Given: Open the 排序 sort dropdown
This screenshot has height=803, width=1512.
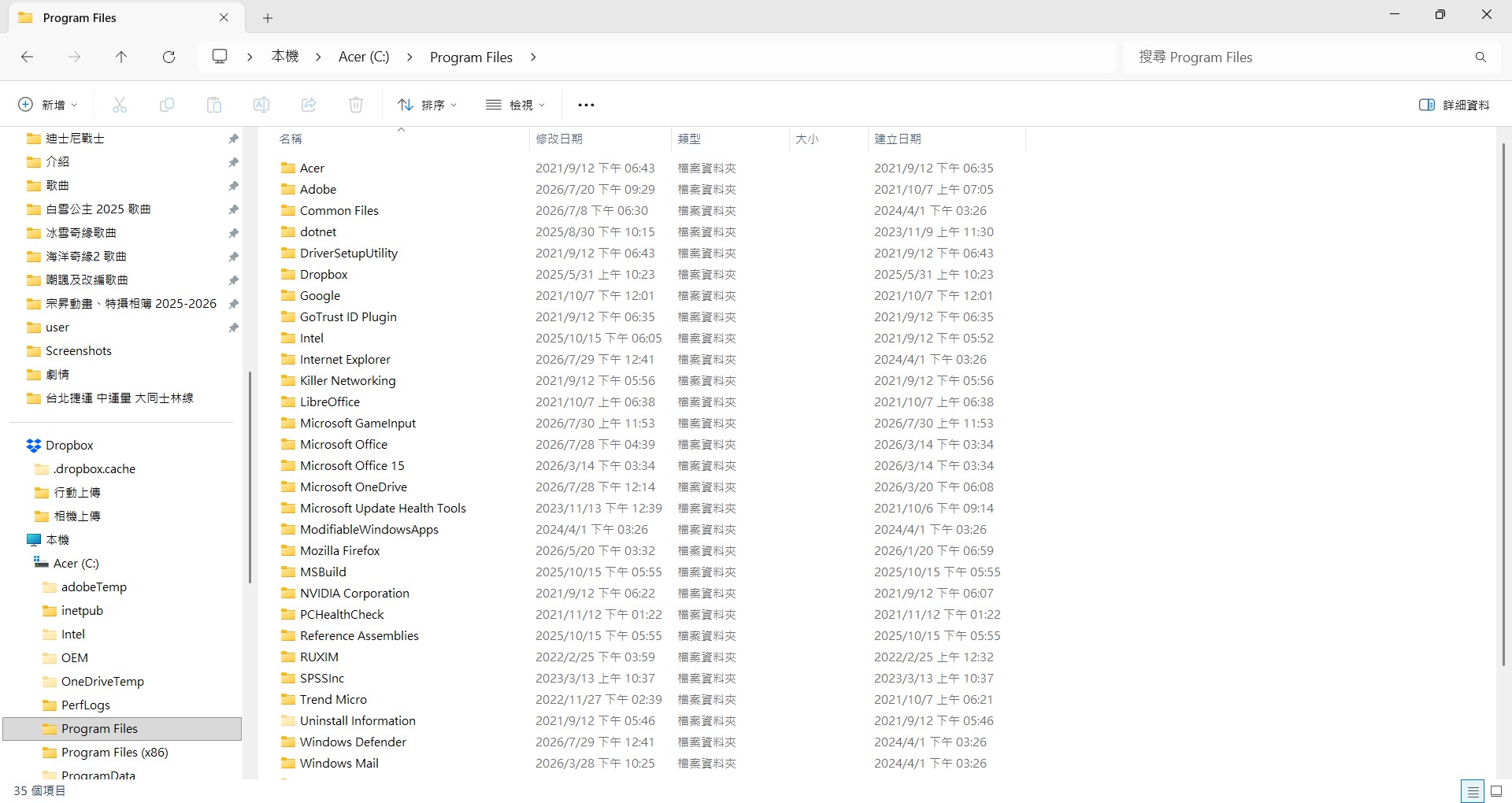Looking at the screenshot, I should (x=427, y=105).
